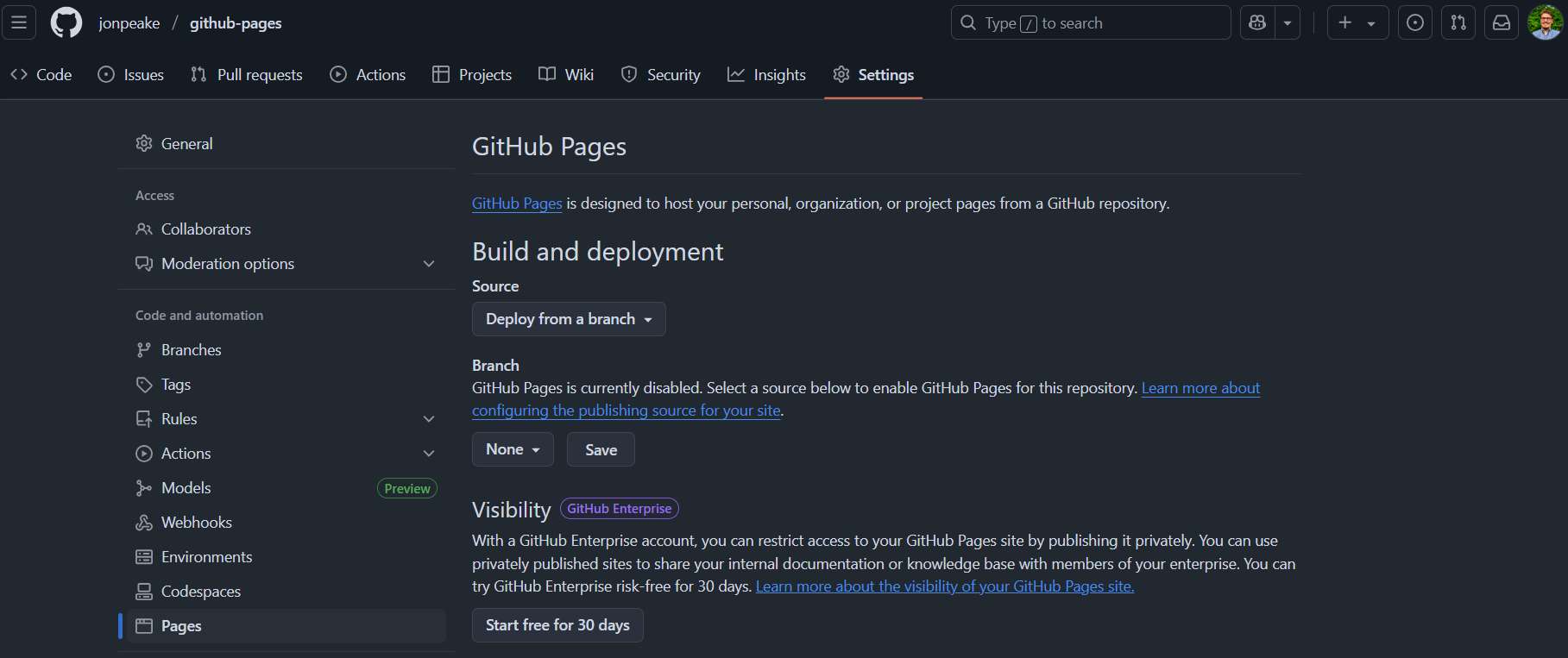
Task: Open General settings in sidebar
Action: (287, 144)
